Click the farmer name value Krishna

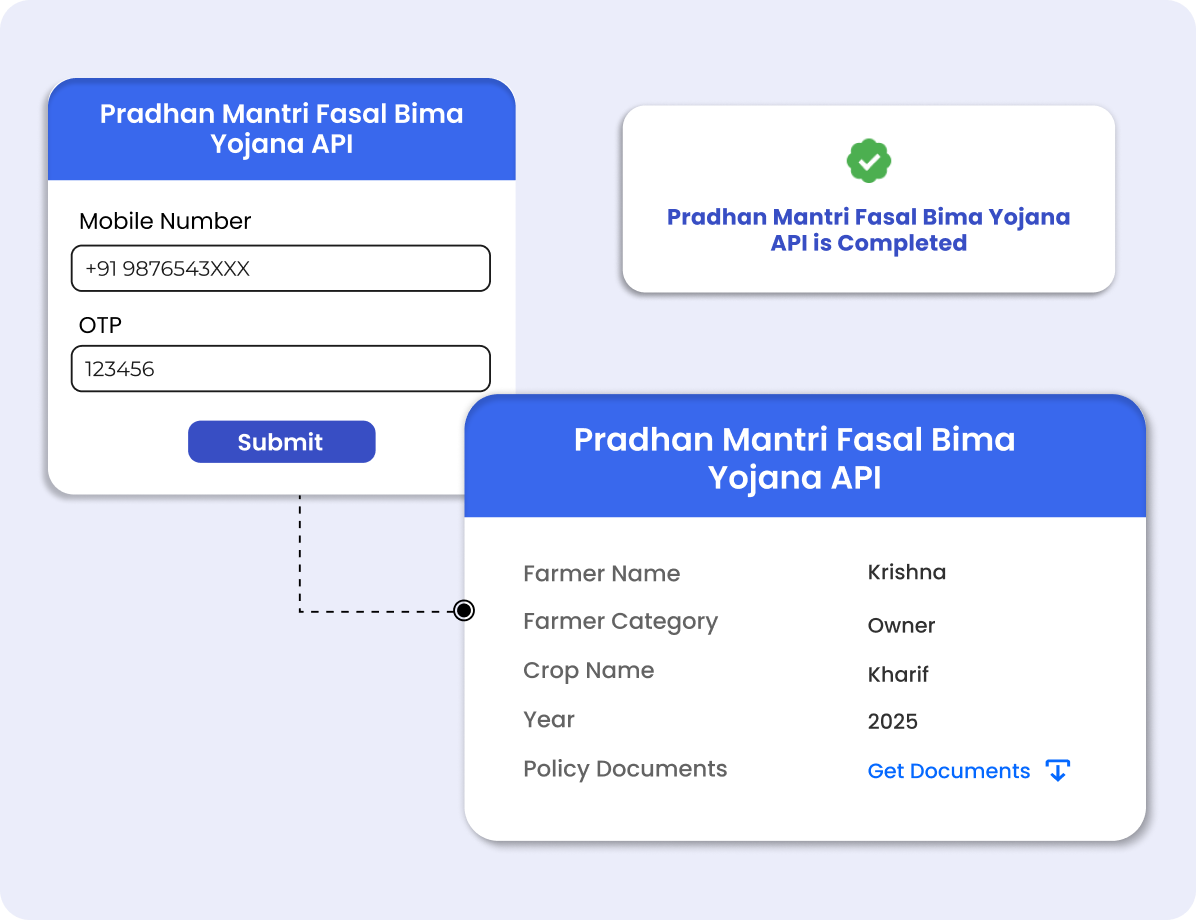tap(906, 572)
